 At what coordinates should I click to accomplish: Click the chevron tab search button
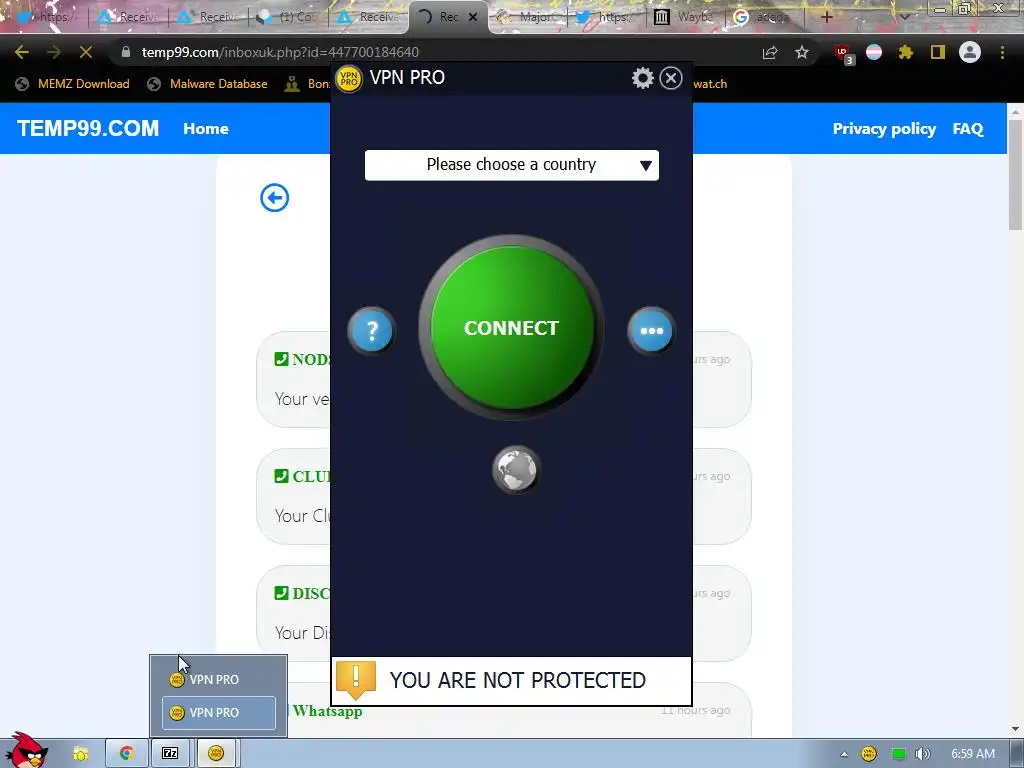(904, 18)
